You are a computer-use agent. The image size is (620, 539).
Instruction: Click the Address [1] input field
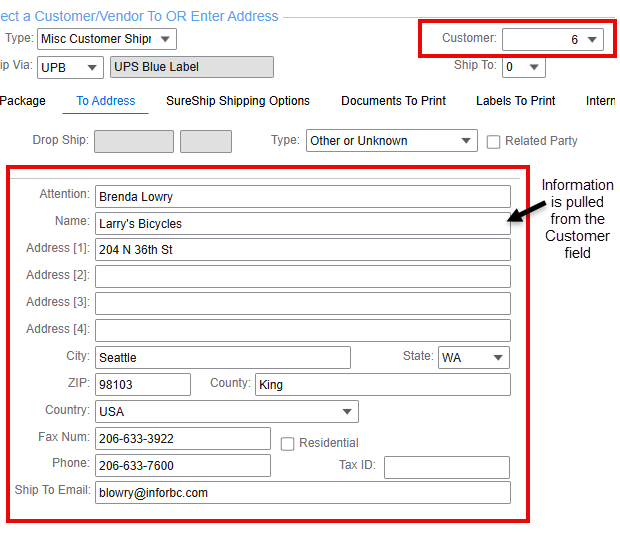click(x=302, y=249)
